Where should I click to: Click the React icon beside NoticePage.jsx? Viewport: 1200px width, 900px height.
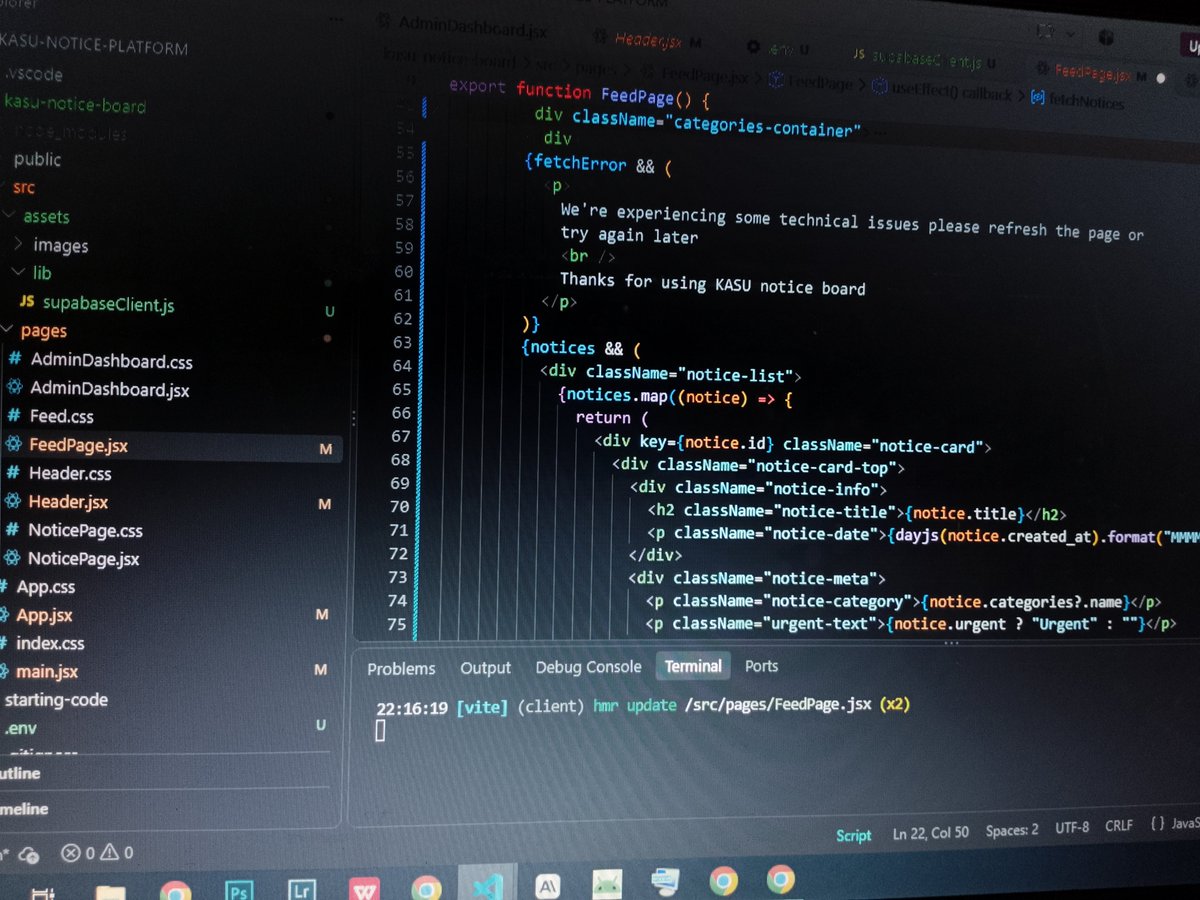tap(12, 558)
